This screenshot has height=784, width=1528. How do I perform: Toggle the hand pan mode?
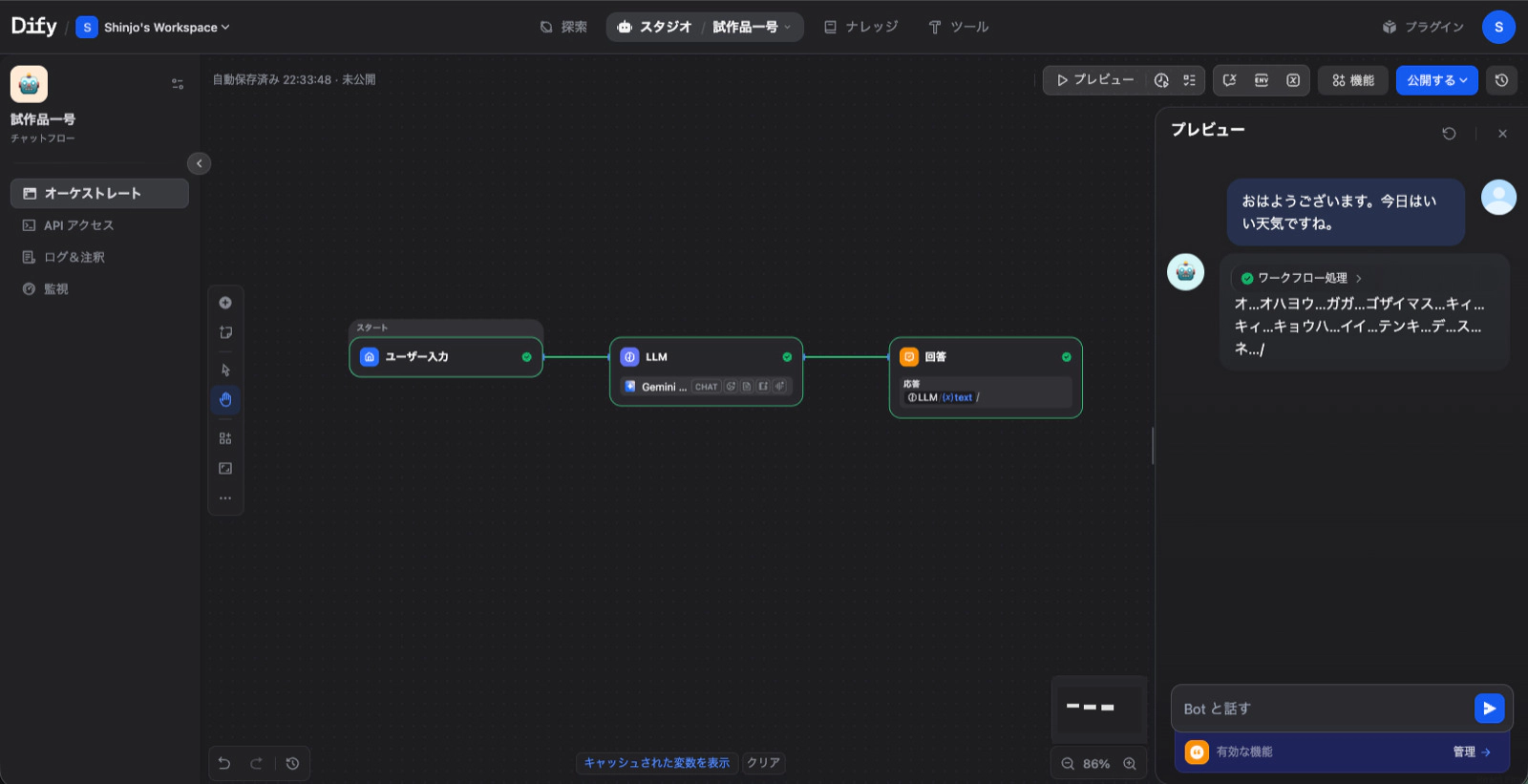click(x=225, y=399)
